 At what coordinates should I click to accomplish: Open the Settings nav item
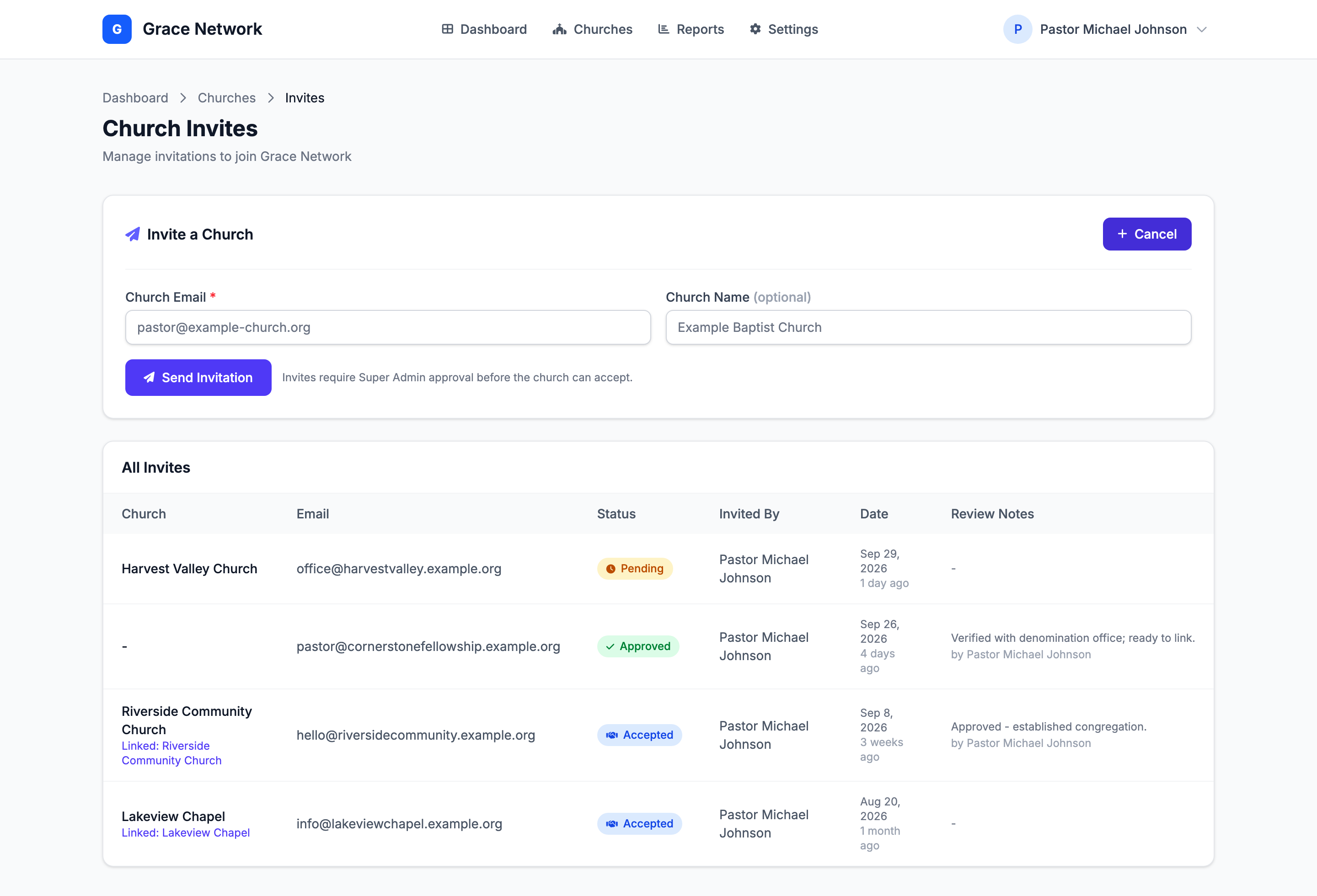click(784, 29)
